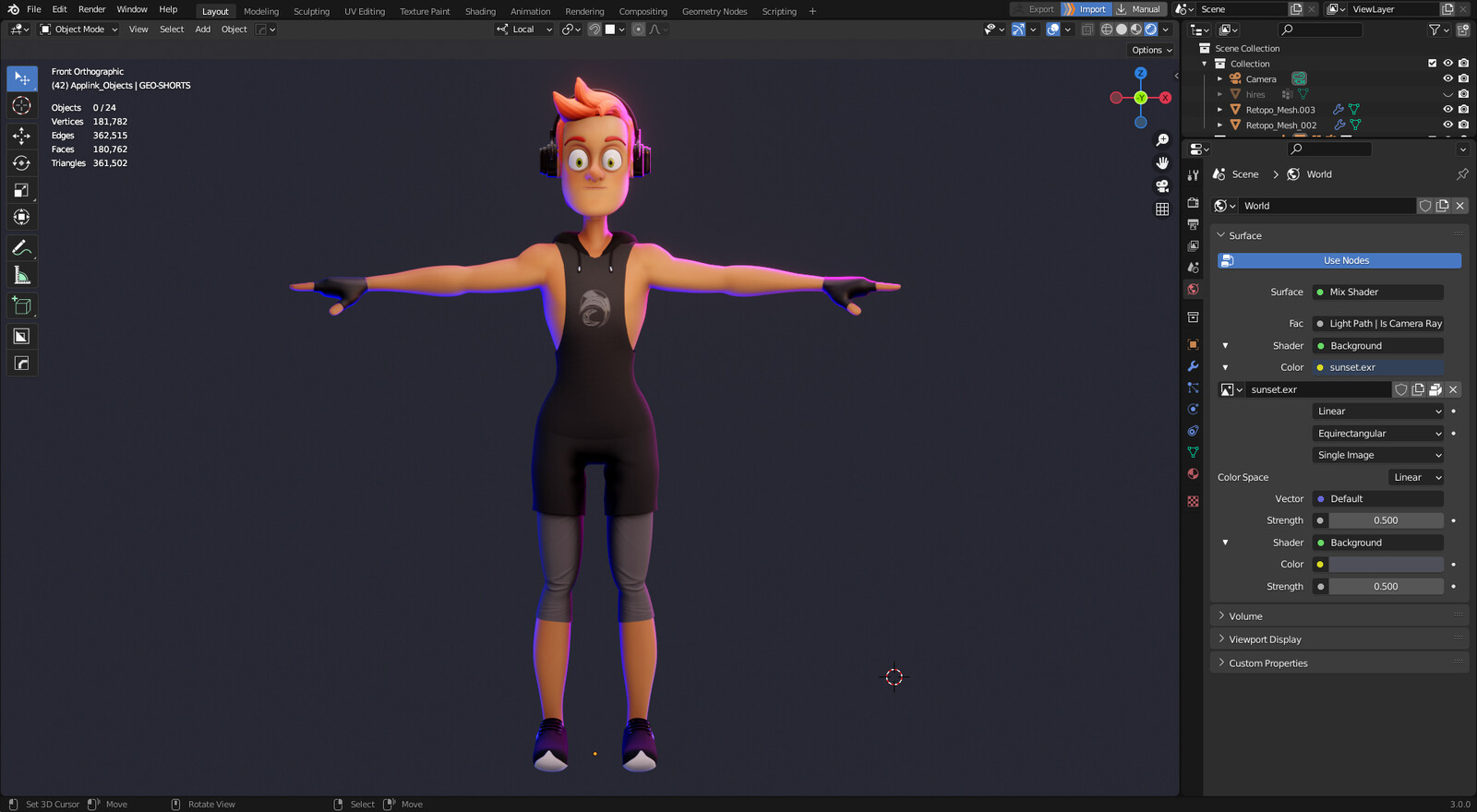This screenshot has height=812, width=1477.
Task: Open the Tool properties tab
Action: pos(1193,174)
